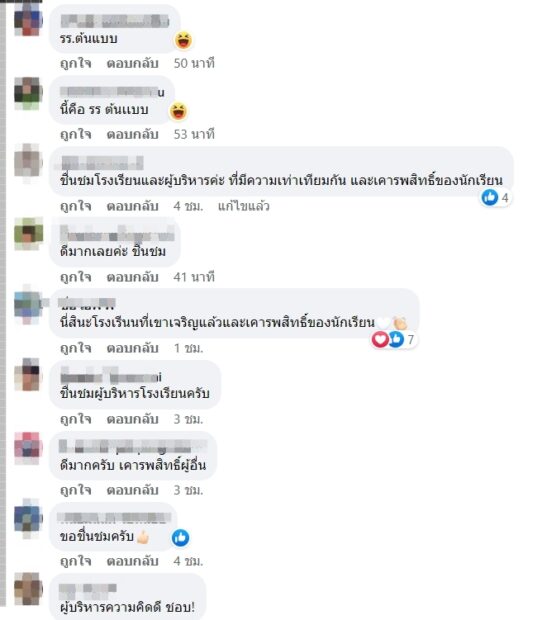The image size is (542, 620).
Task: Open heart and like reactions showing 7
Action: coord(394,339)
